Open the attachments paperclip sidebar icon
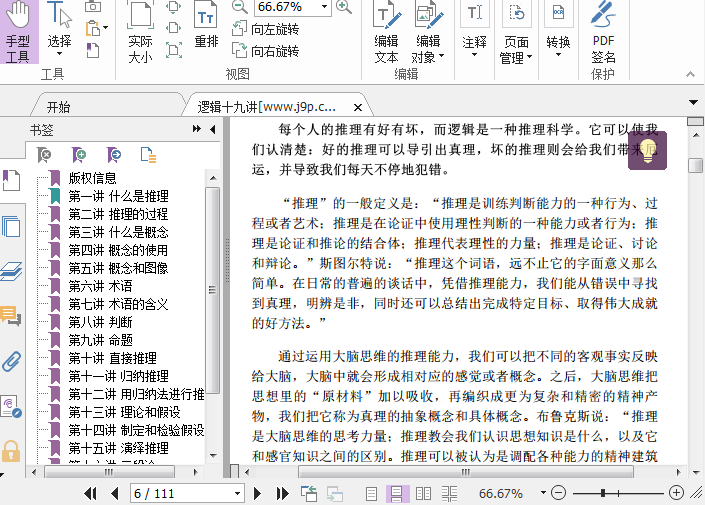 click(11, 361)
